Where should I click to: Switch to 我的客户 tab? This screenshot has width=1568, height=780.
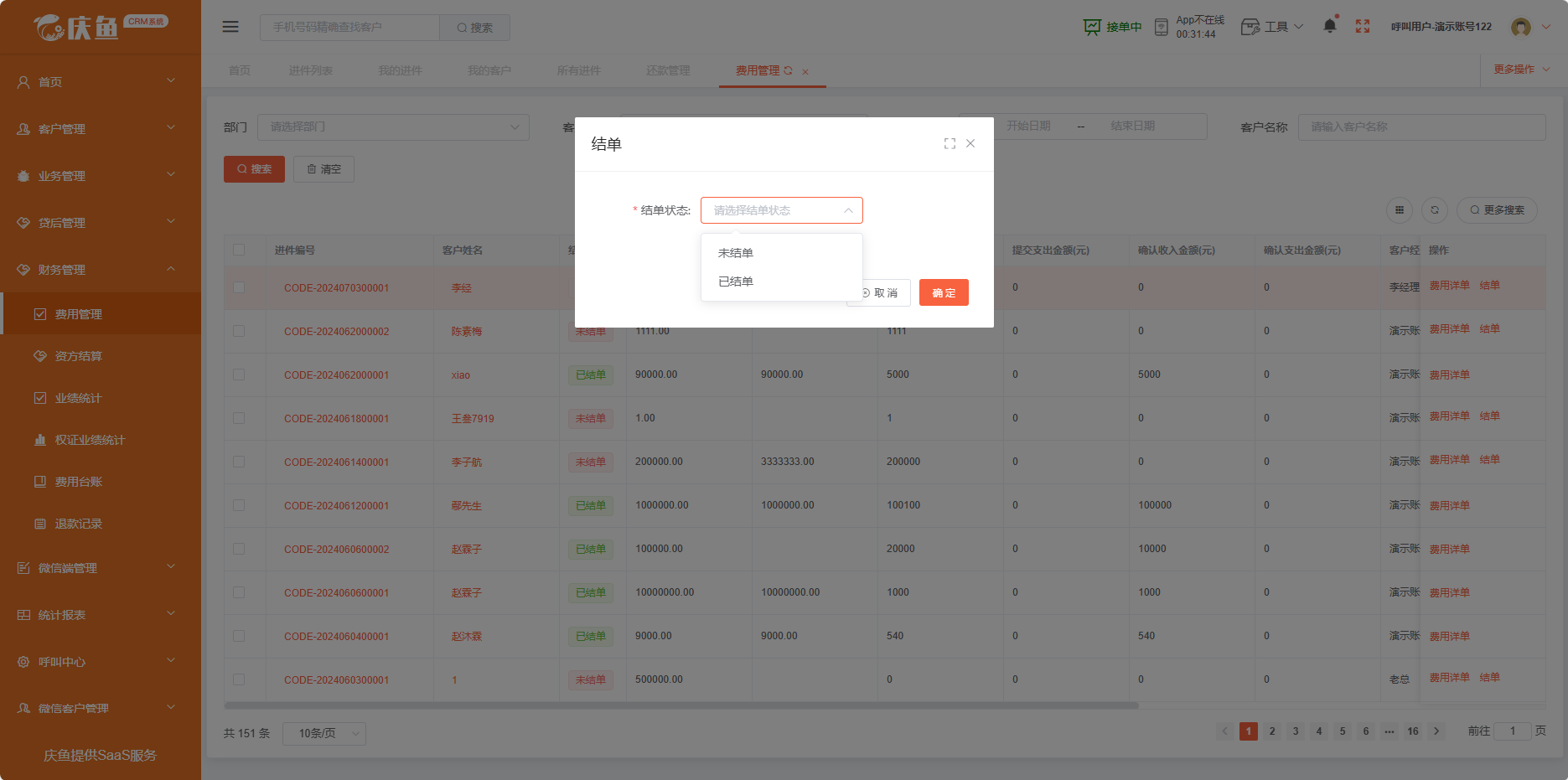(x=489, y=70)
